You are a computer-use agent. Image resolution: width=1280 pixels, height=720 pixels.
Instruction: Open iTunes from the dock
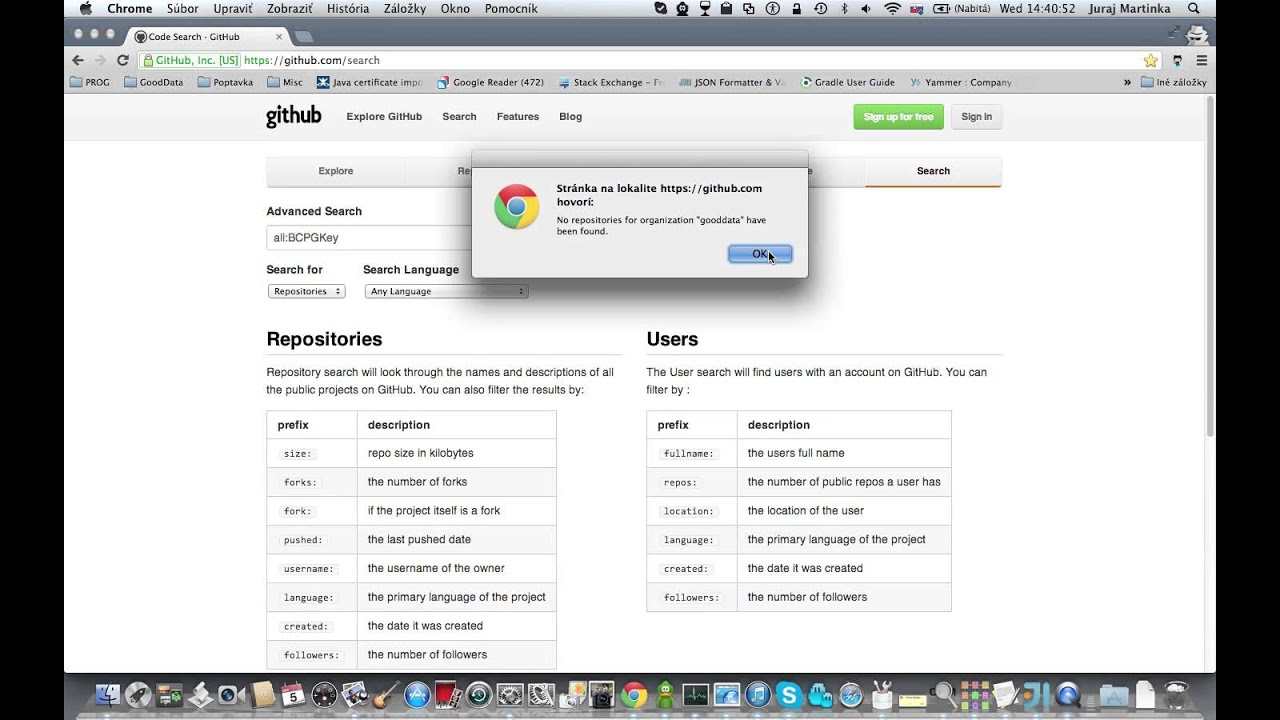pos(758,694)
